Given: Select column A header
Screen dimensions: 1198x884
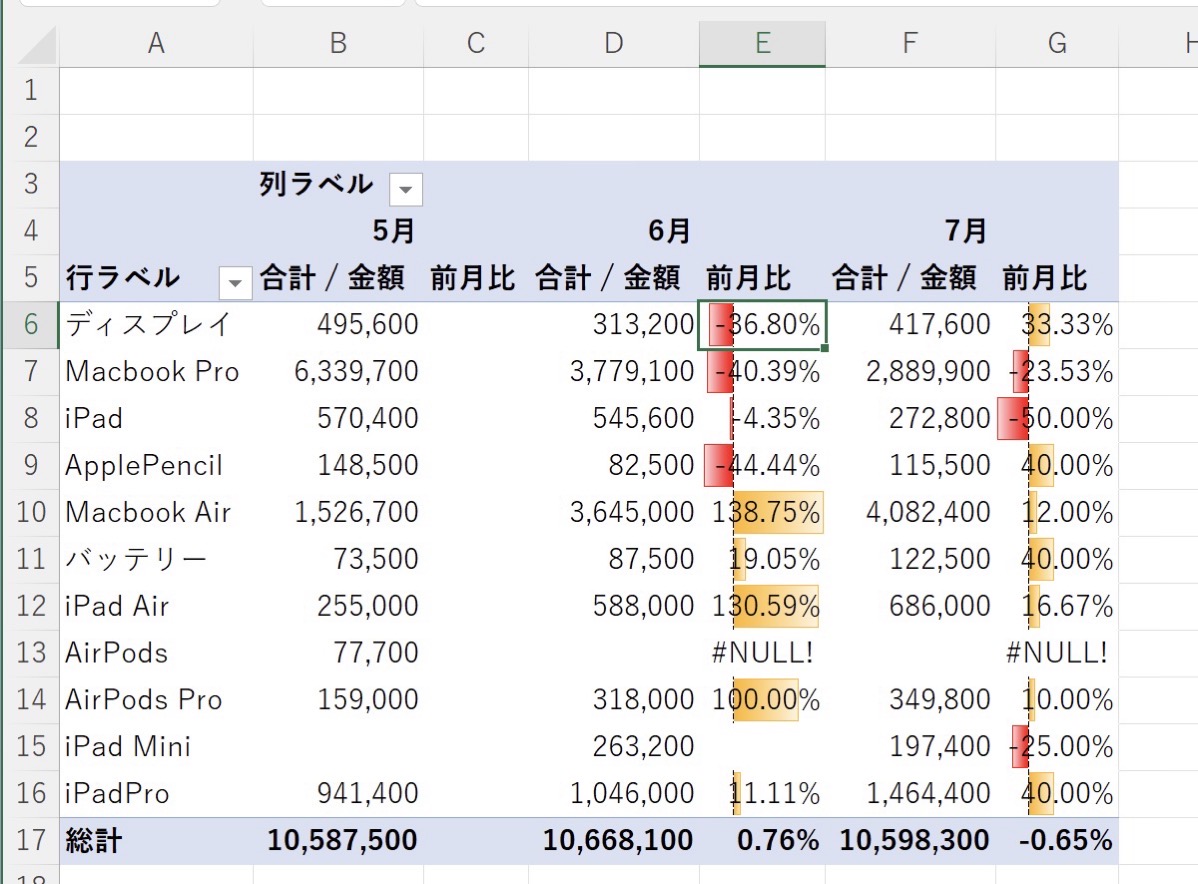Looking at the screenshot, I should (157, 44).
